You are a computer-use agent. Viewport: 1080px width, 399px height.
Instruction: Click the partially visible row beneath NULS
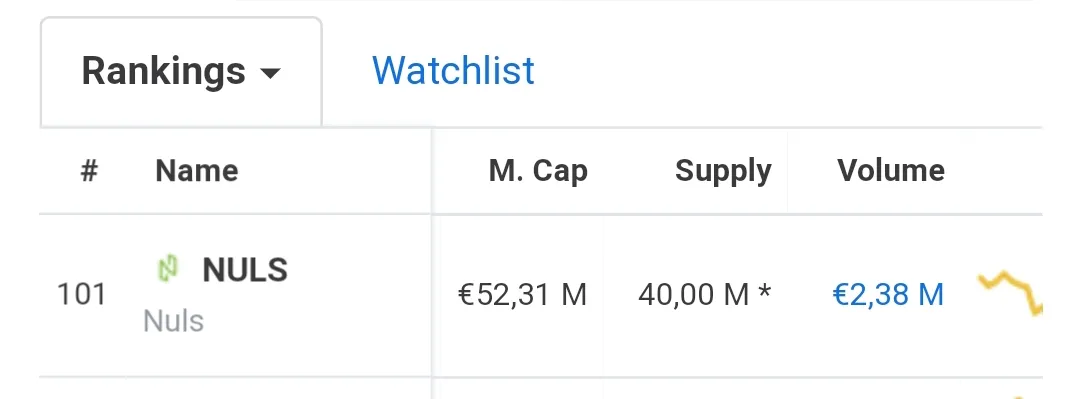(x=541, y=389)
